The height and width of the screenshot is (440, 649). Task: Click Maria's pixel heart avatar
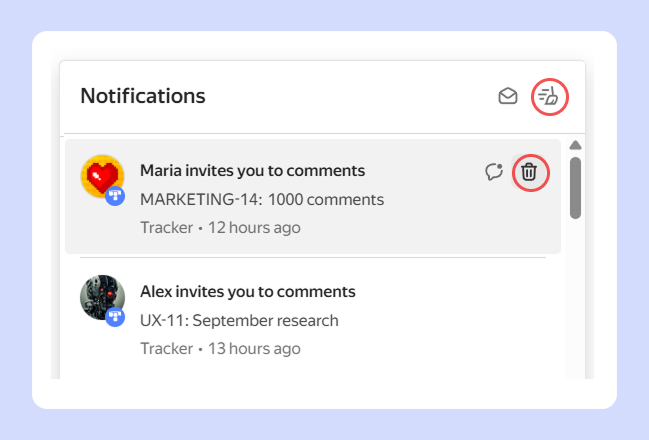tap(101, 176)
